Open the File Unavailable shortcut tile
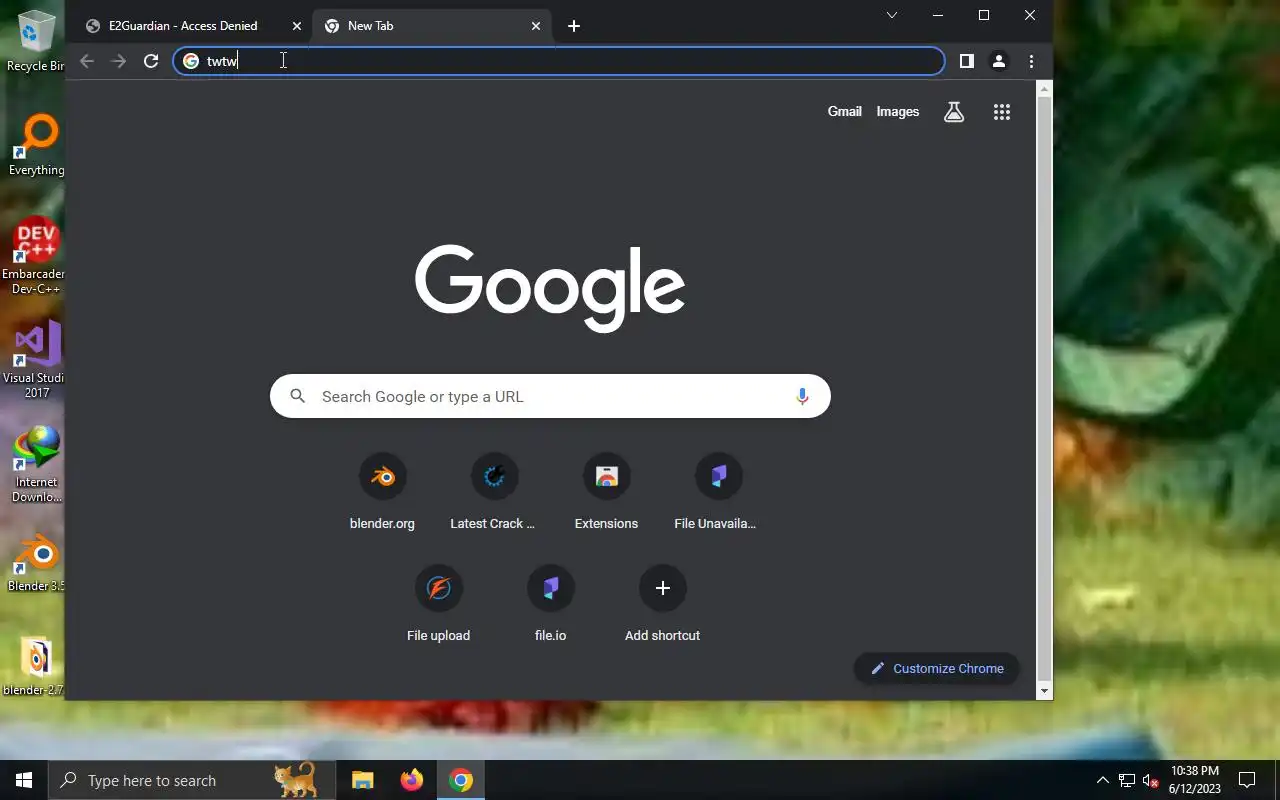Image resolution: width=1280 pixels, height=800 pixels. pyautogui.click(x=718, y=491)
